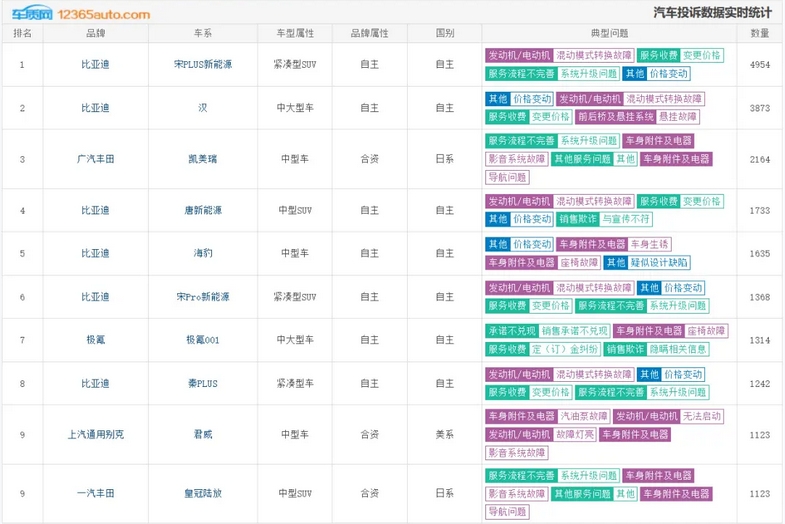
Task: Click the 销售承诺不兑现 issue tag
Action: point(574,331)
